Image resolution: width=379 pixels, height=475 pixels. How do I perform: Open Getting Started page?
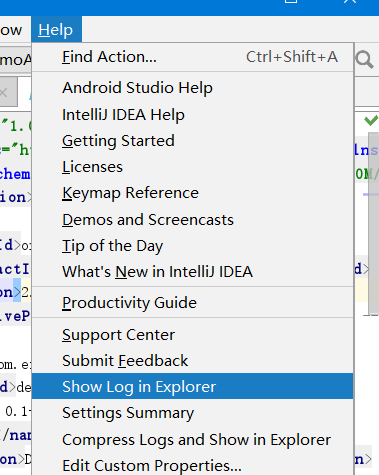pos(193,141)
